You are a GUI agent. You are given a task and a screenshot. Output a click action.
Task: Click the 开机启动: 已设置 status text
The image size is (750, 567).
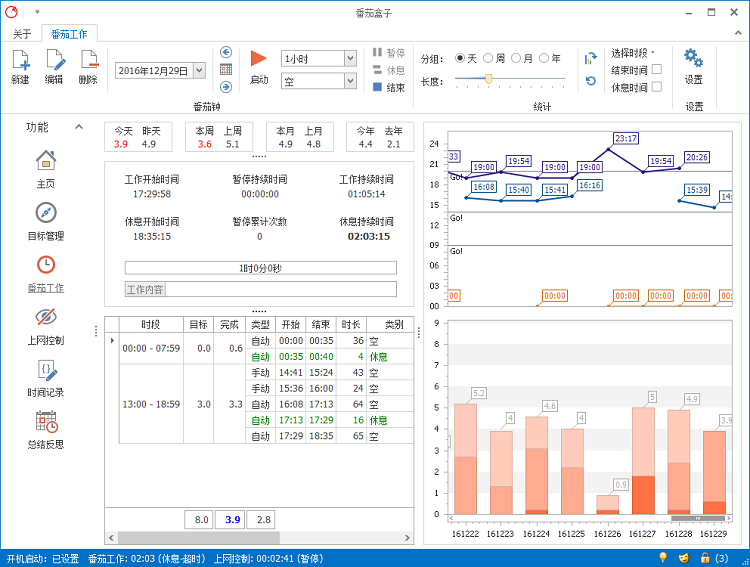(x=43, y=558)
